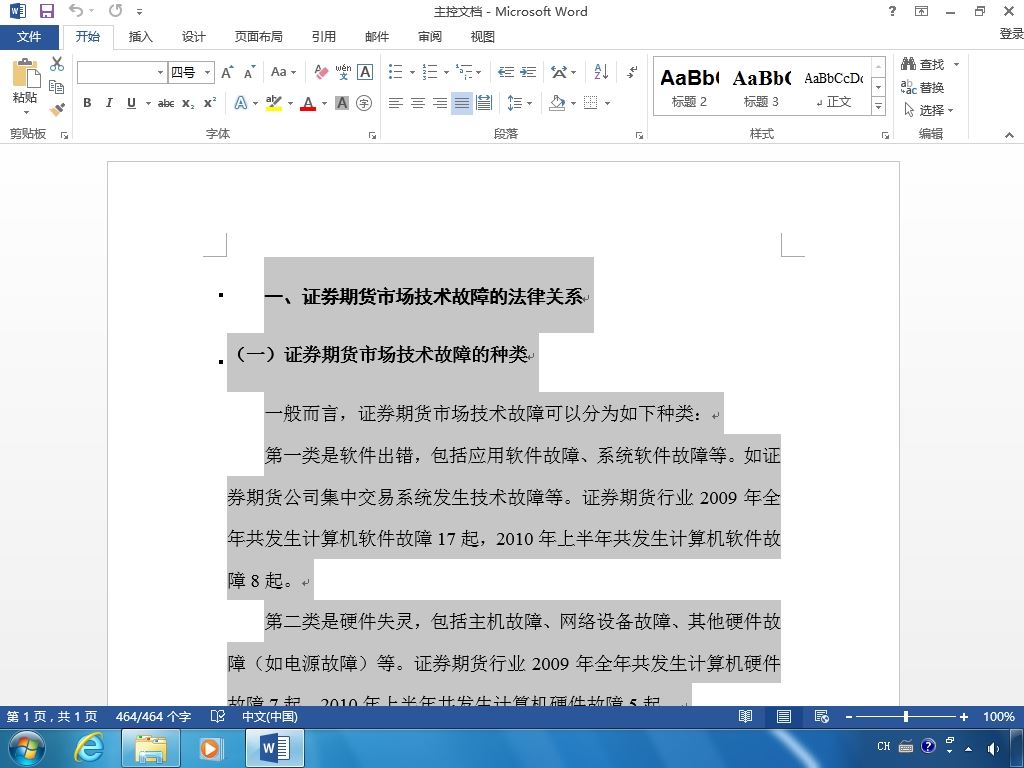Open Internet Explorer from taskbar
Screen dimensions: 1024x768
click(x=89, y=748)
